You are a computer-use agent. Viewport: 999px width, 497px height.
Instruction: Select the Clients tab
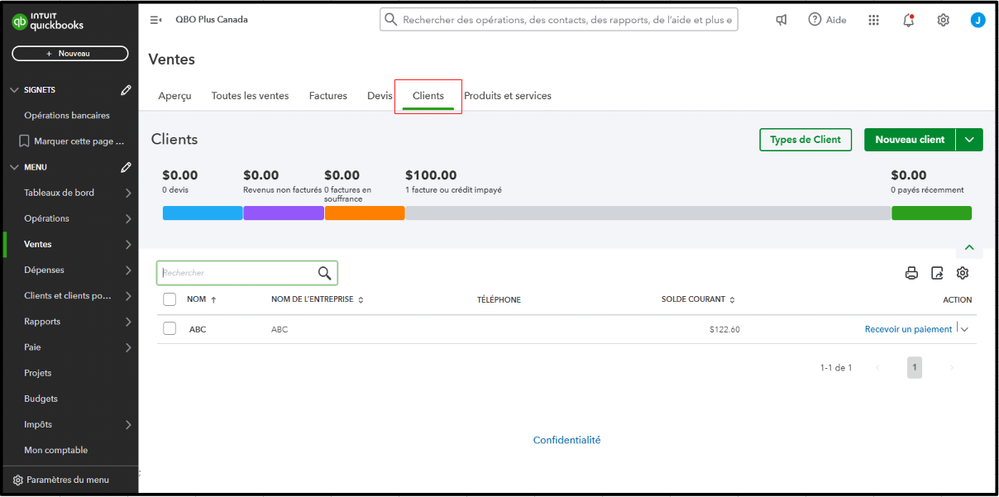coord(428,96)
